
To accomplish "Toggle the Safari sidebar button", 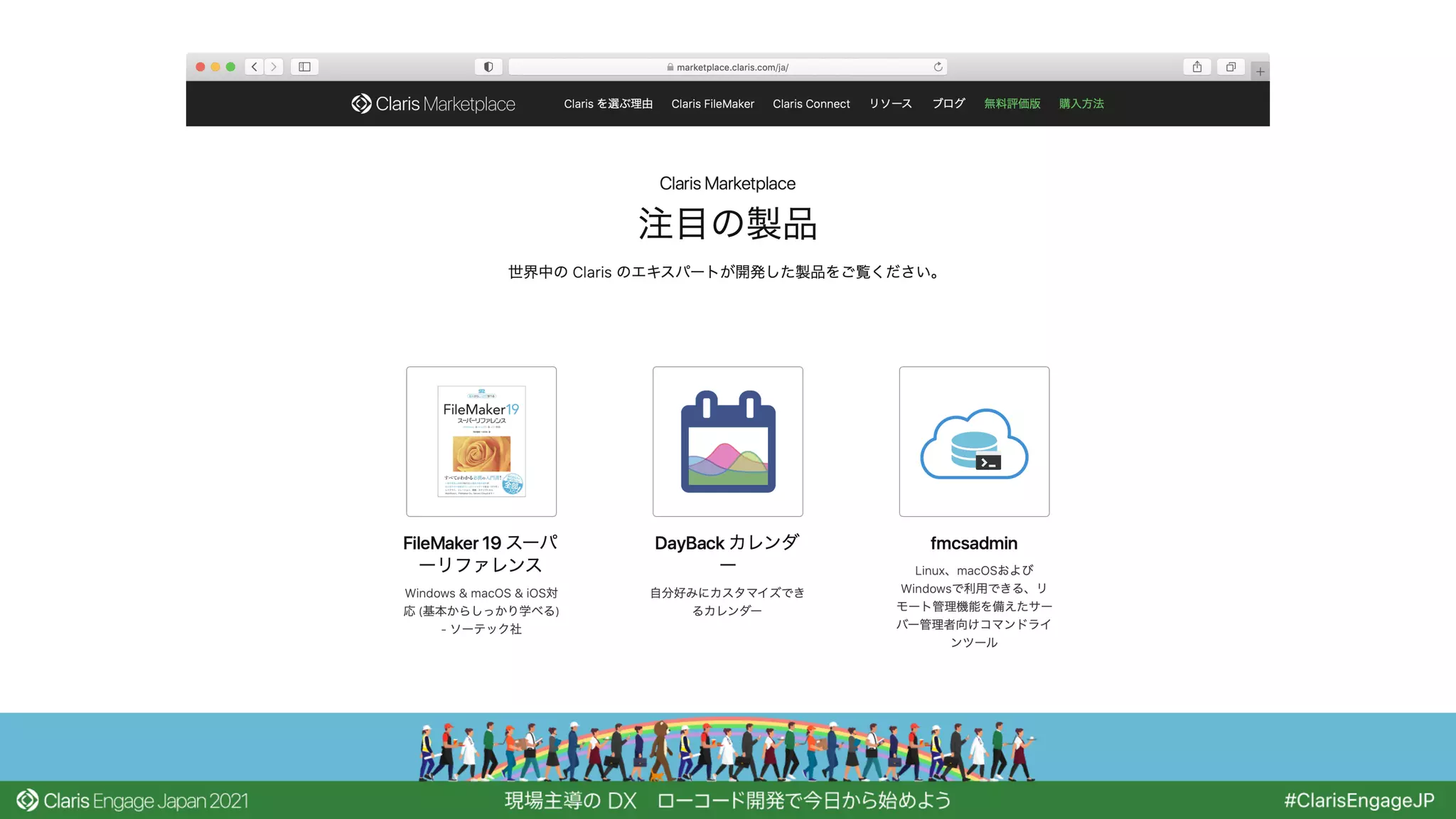I will click(x=304, y=67).
